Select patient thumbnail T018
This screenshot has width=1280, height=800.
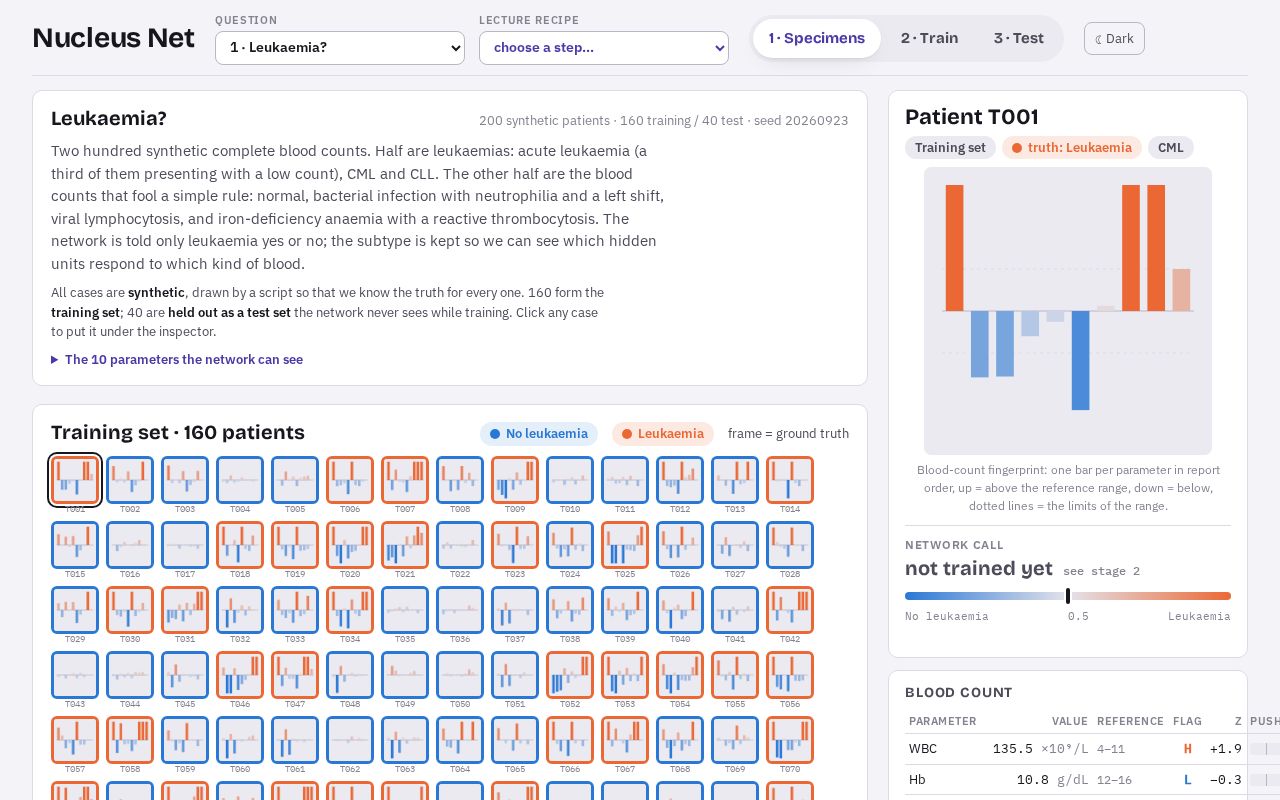tap(240, 545)
